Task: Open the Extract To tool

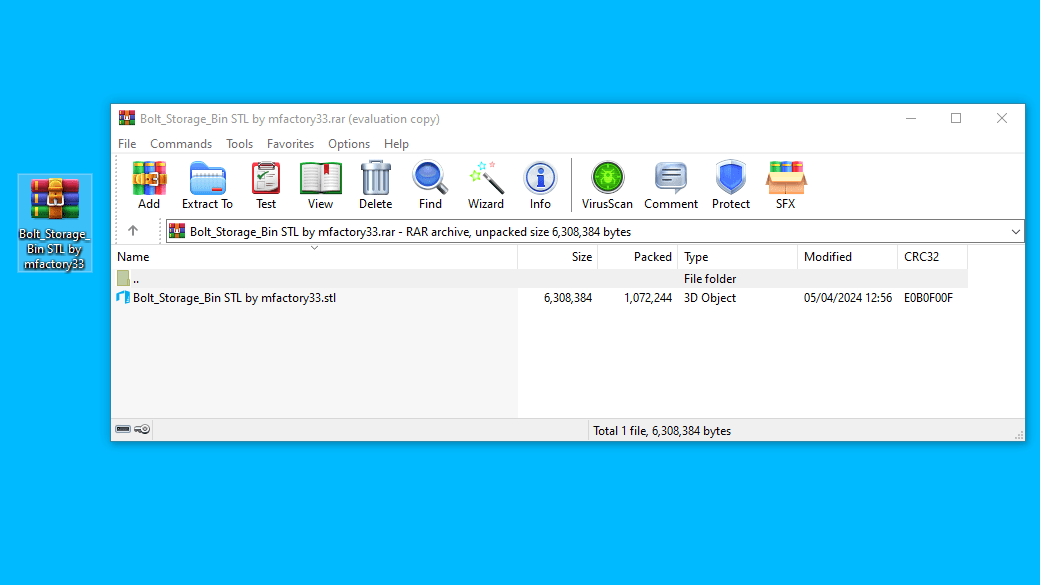Action: (x=207, y=185)
